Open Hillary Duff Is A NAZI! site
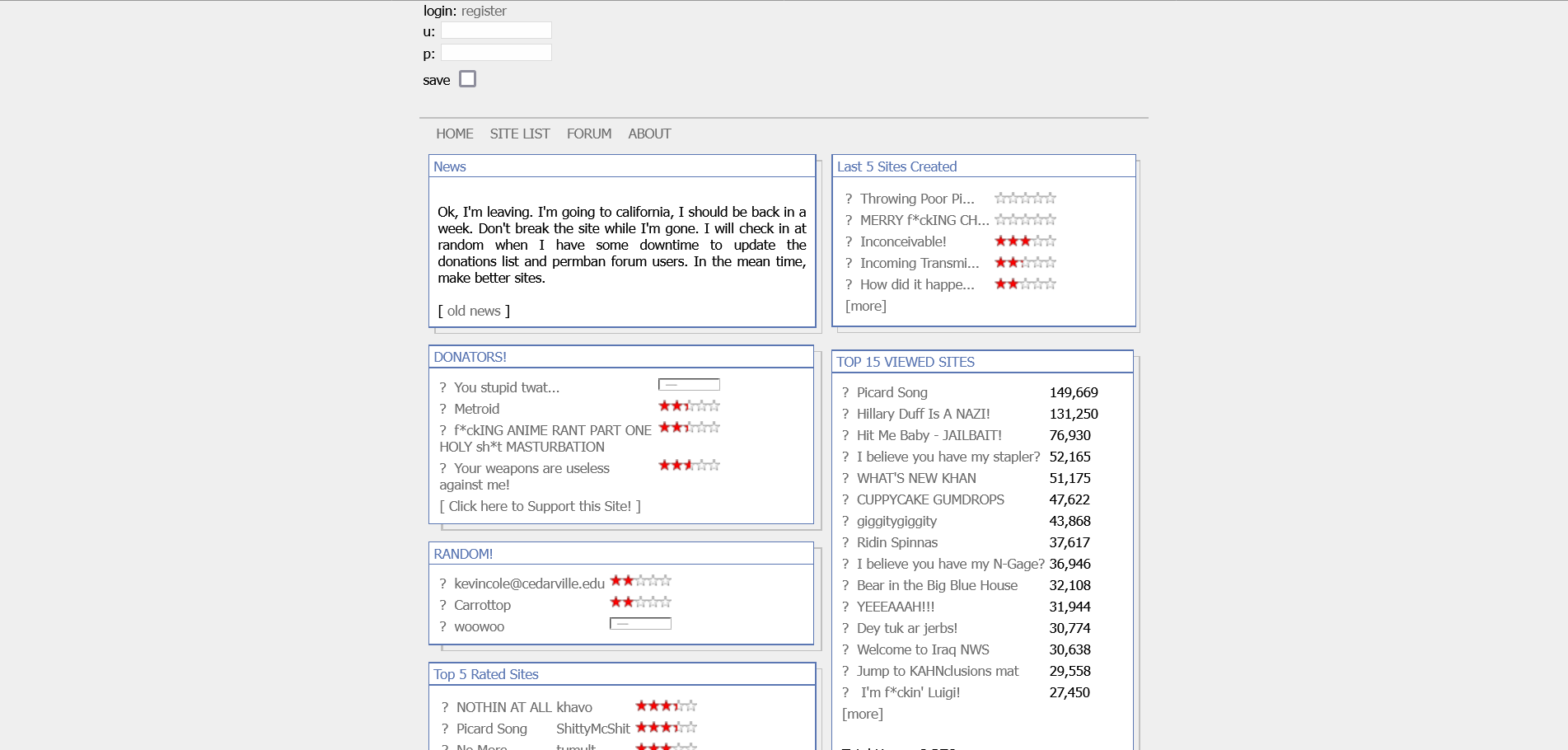This screenshot has width=1568, height=750. pos(924,414)
